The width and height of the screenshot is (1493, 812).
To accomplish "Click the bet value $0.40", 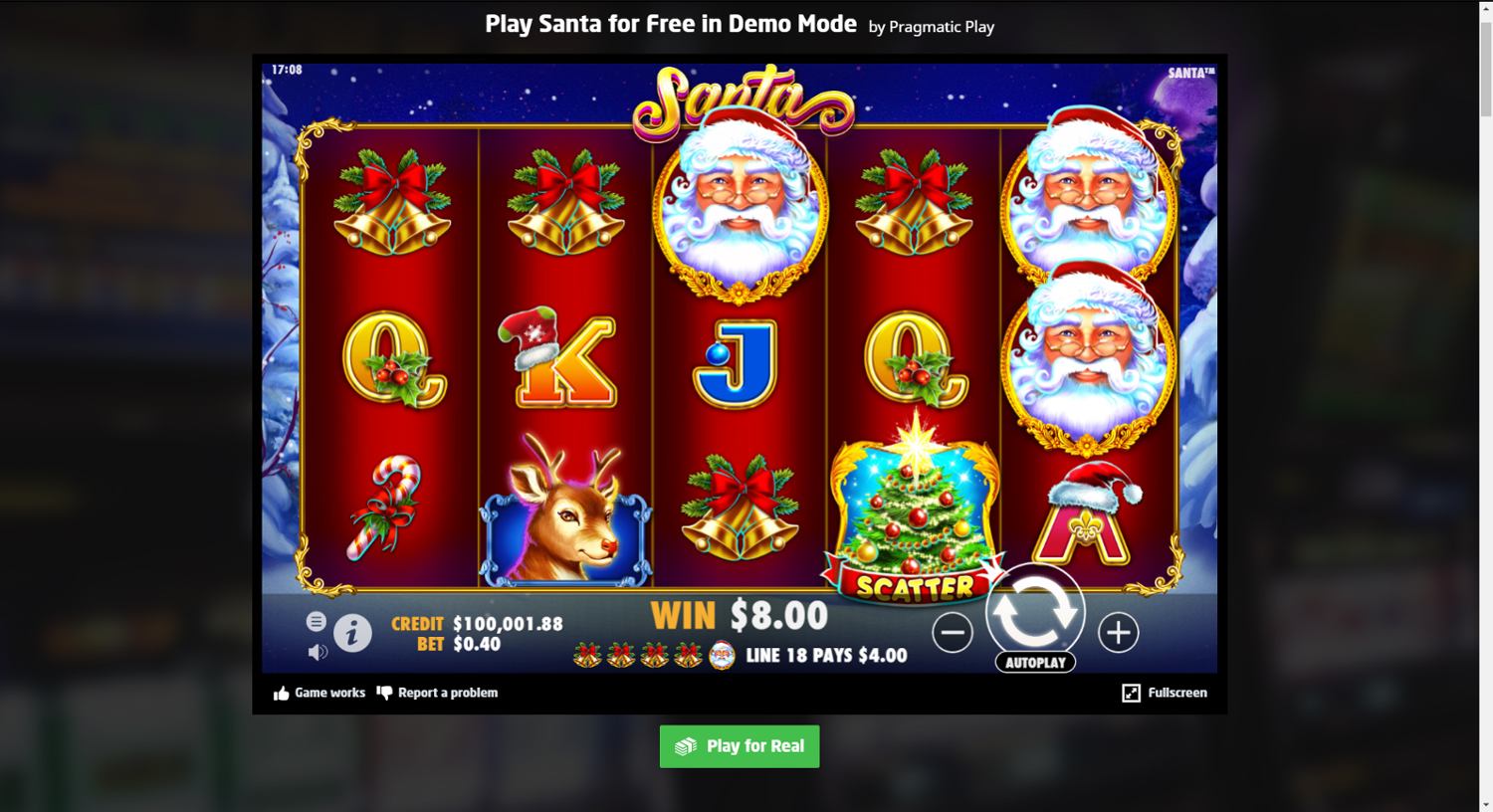I will click(477, 645).
